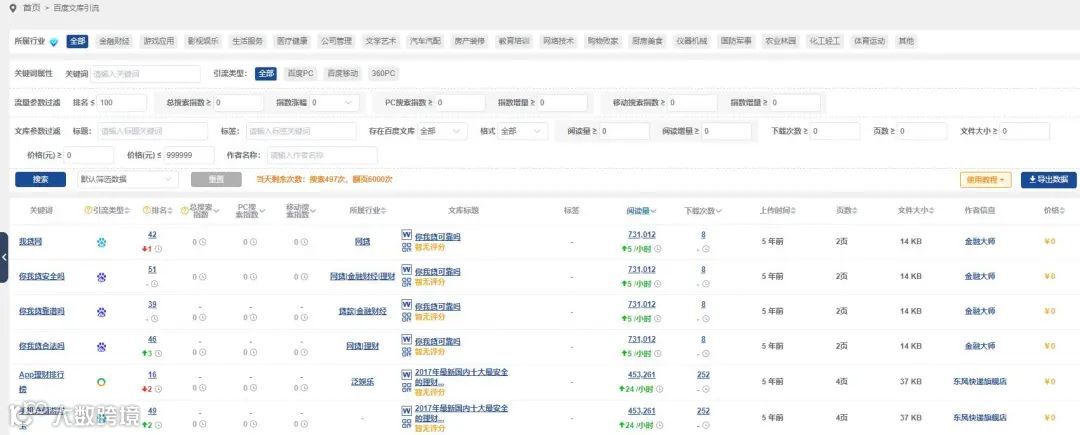Filter by 汽车汽配 industry tab
This screenshot has height=435, width=1080.
[425, 41]
